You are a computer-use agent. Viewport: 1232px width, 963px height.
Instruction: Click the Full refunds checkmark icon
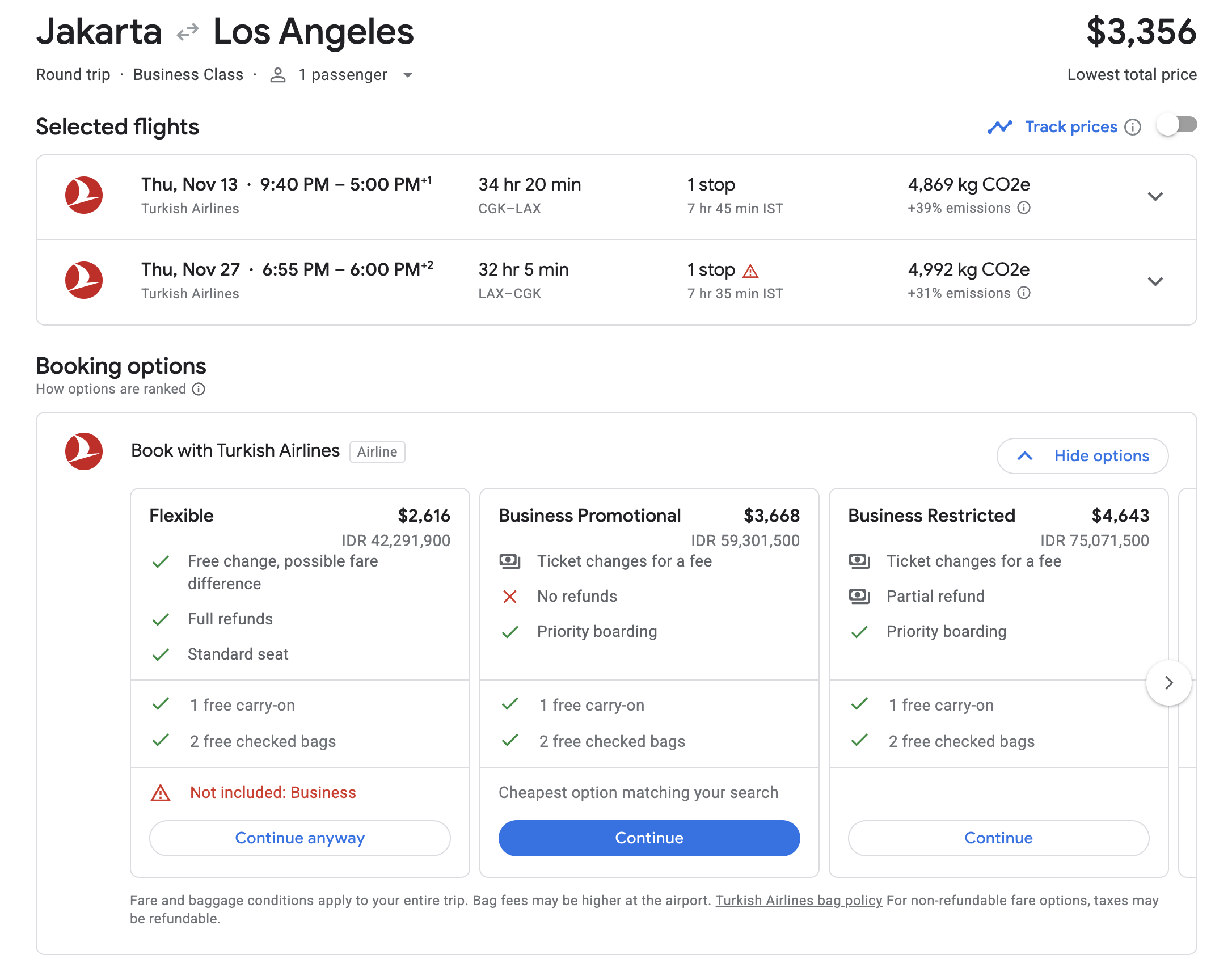click(161, 619)
